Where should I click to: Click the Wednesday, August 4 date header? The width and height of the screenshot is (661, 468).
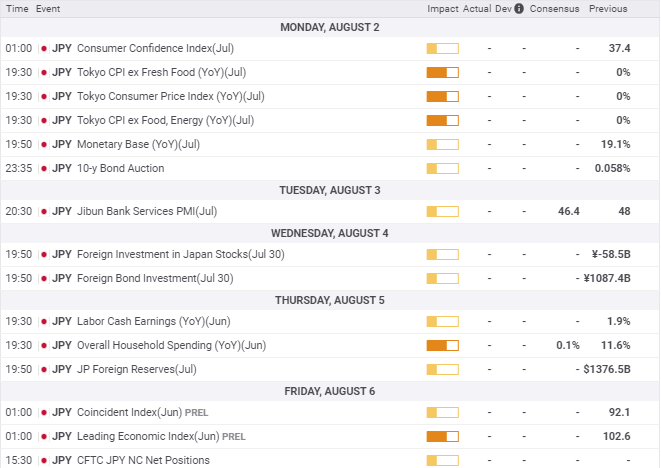[x=330, y=233]
